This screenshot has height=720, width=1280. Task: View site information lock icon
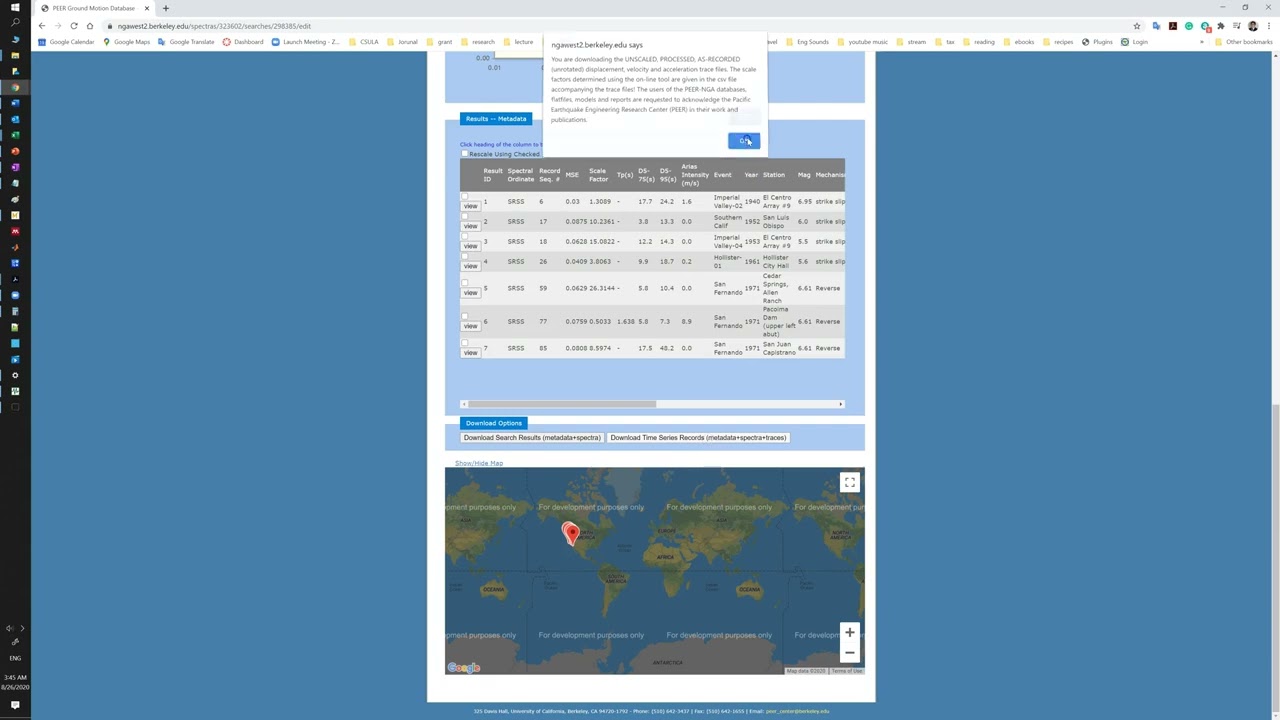click(x=110, y=26)
